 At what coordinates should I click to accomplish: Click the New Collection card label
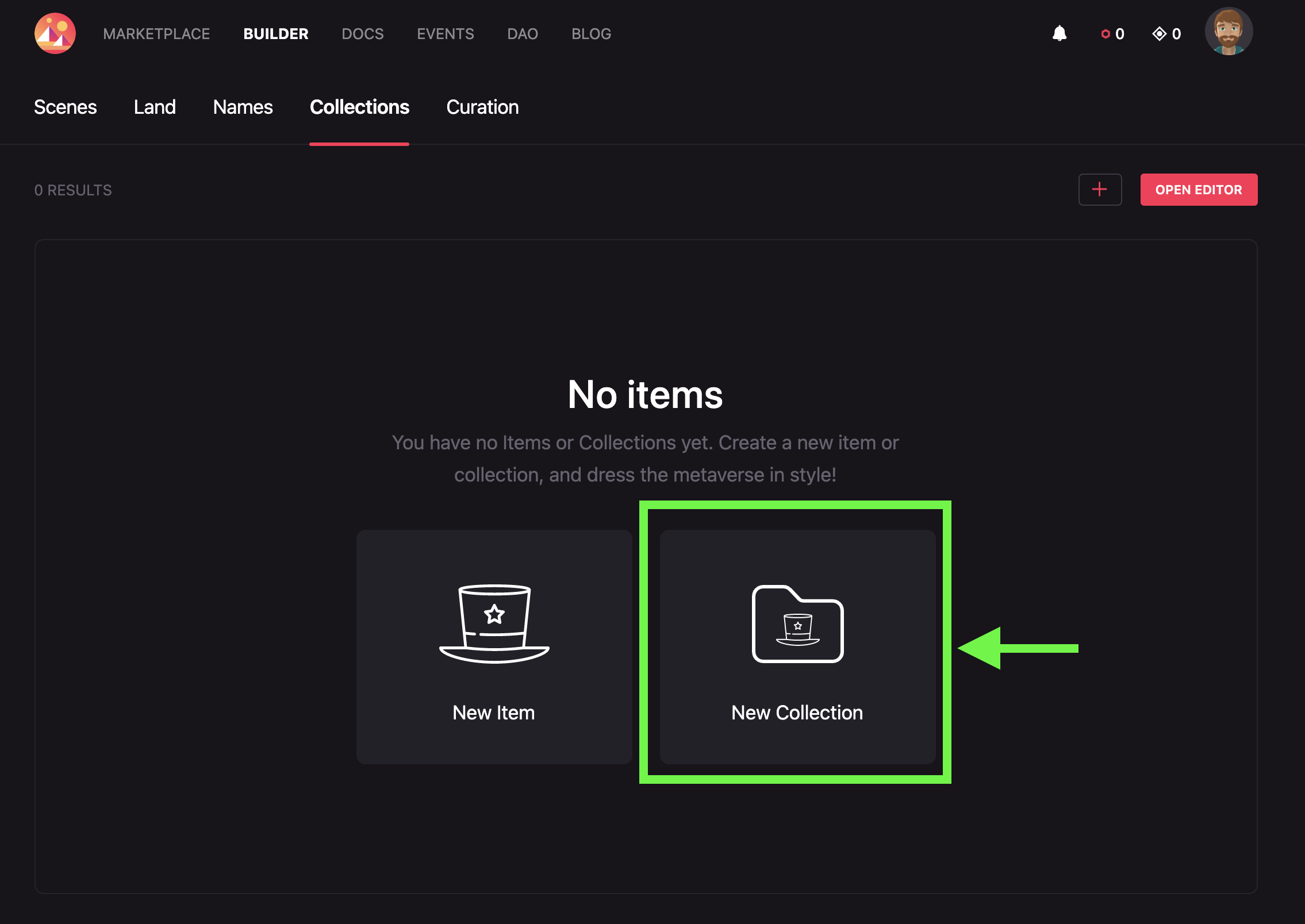(797, 713)
